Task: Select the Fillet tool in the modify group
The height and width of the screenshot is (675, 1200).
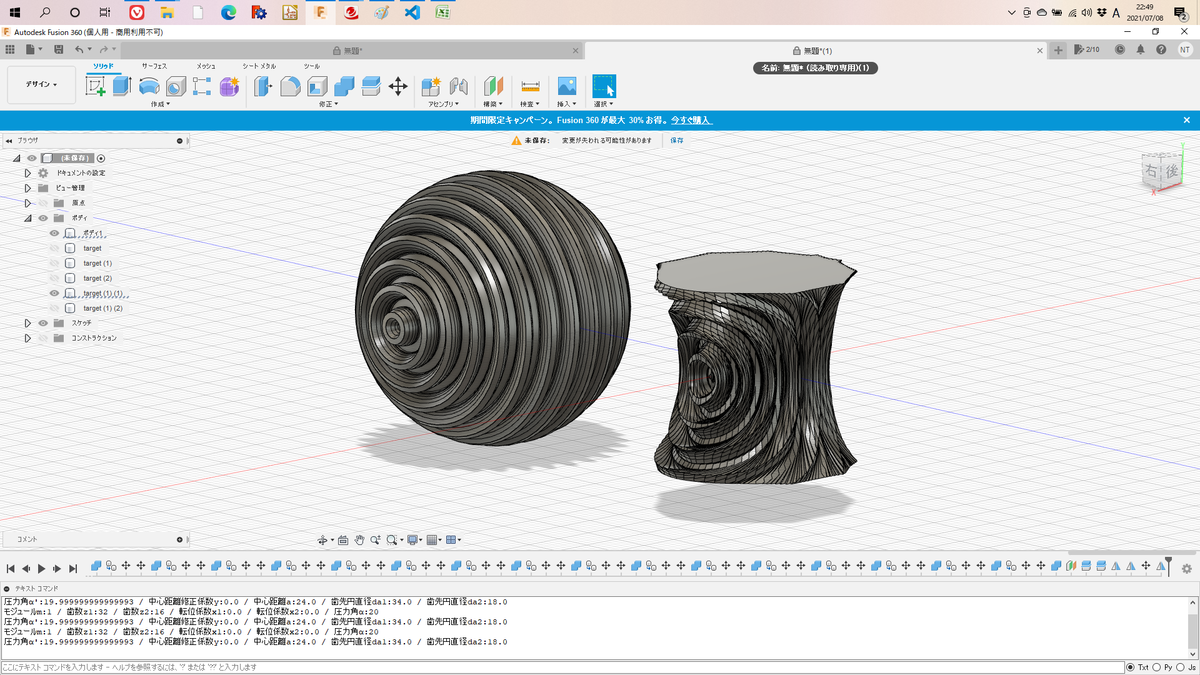Action: (290, 87)
